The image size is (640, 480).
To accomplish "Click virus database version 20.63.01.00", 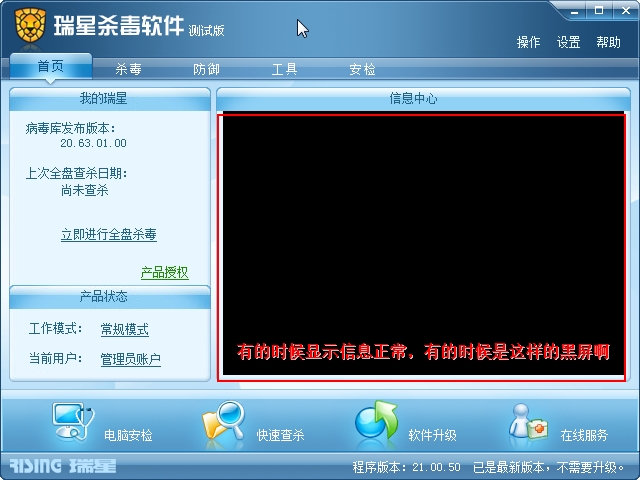I will coord(93,143).
